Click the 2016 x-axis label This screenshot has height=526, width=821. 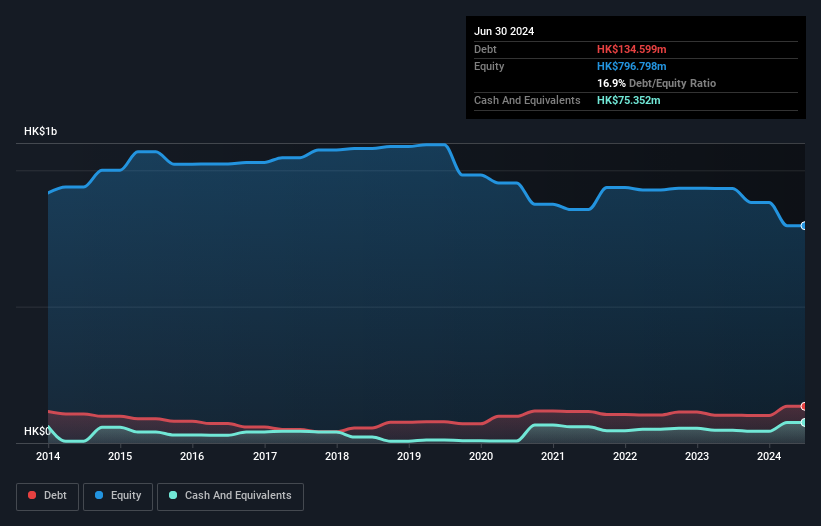pyautogui.click(x=192, y=456)
